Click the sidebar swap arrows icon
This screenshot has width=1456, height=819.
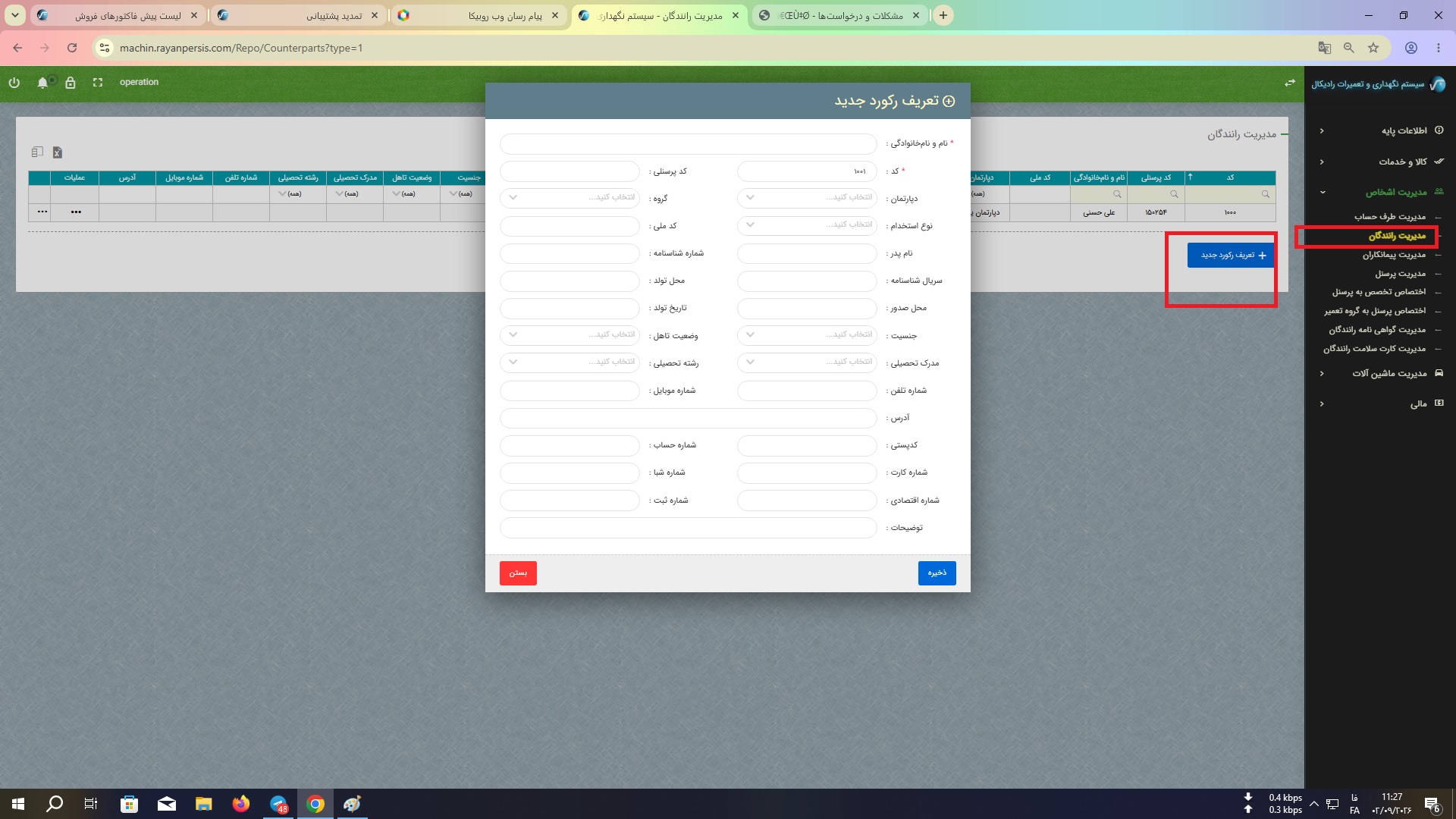(1290, 83)
